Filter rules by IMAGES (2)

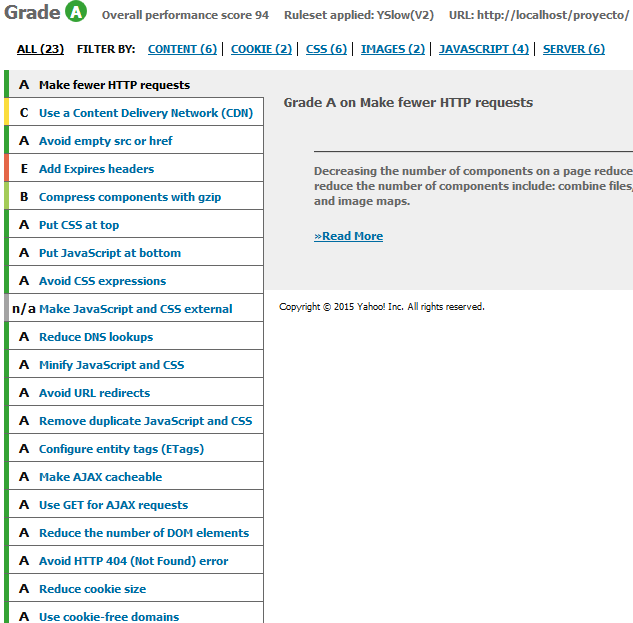coord(392,49)
